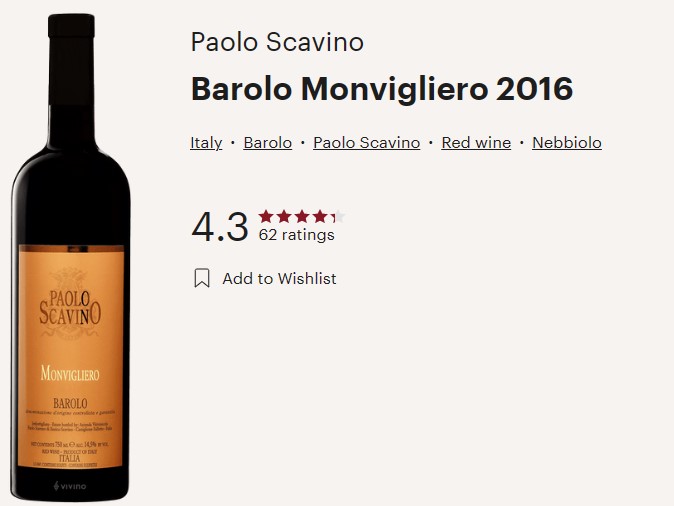
Task: Open the Red wine category link
Action: coord(476,143)
